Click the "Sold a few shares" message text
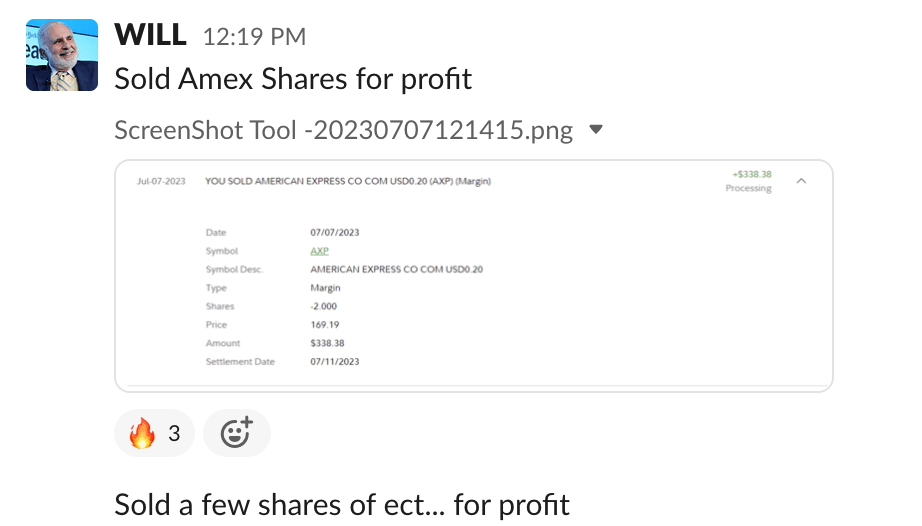The image size is (922, 526). tap(342, 504)
